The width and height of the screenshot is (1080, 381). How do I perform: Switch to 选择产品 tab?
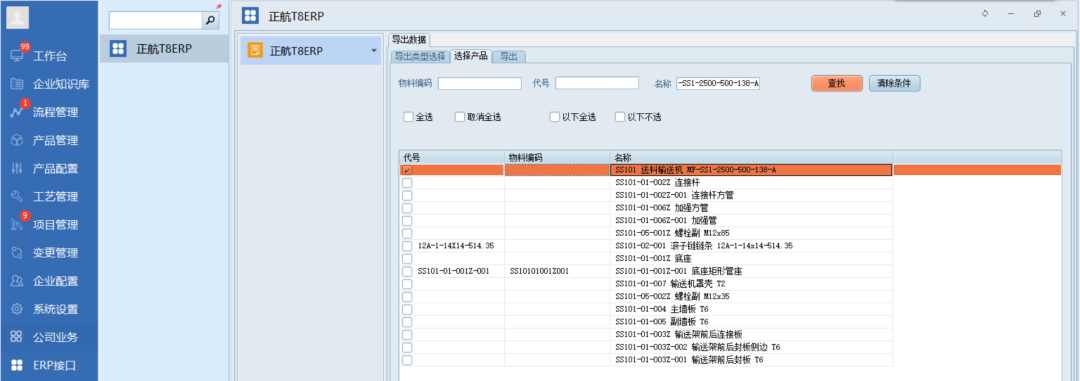470,56
